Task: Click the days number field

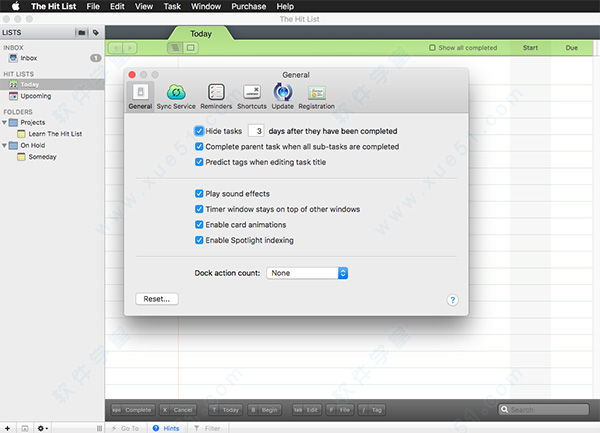Action: [256, 131]
